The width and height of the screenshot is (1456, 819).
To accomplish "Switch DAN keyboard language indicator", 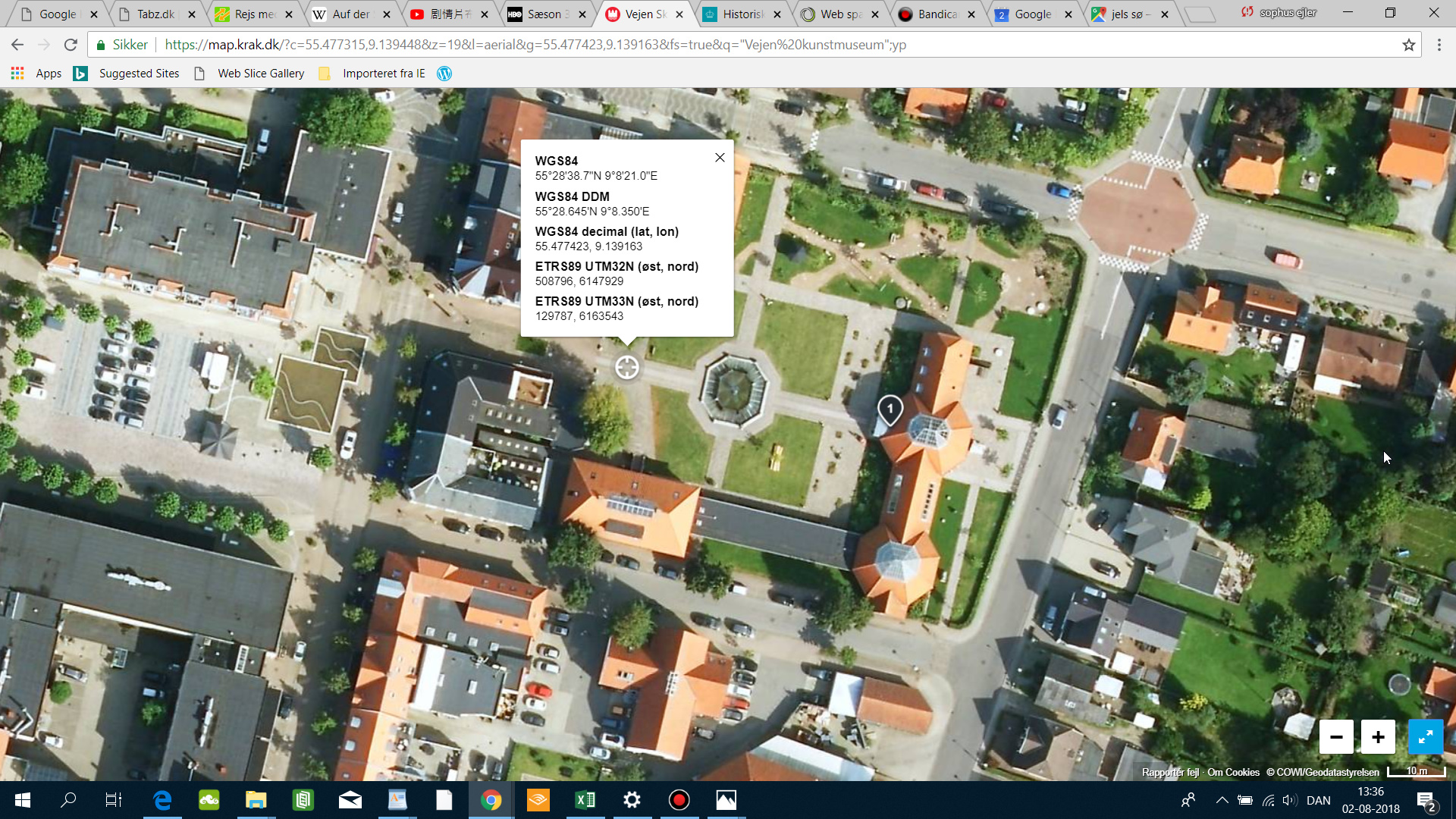I will click(x=1319, y=800).
